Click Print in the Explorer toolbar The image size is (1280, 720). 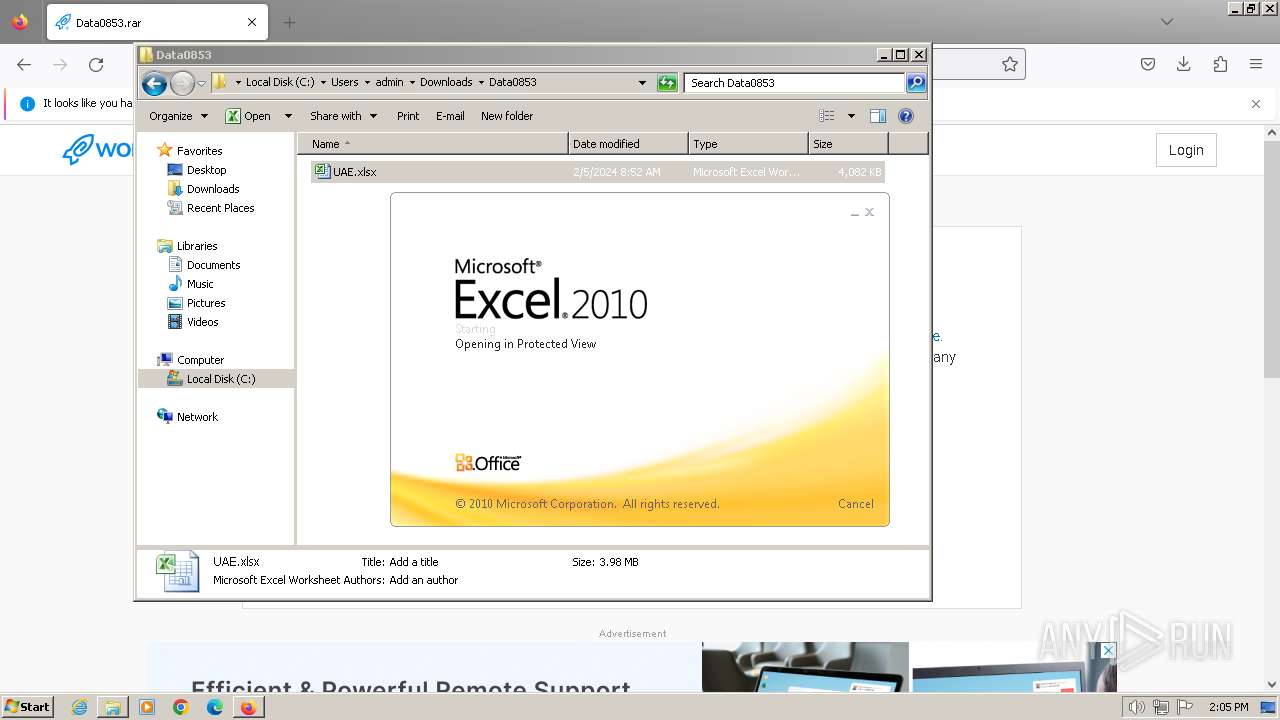pos(408,116)
